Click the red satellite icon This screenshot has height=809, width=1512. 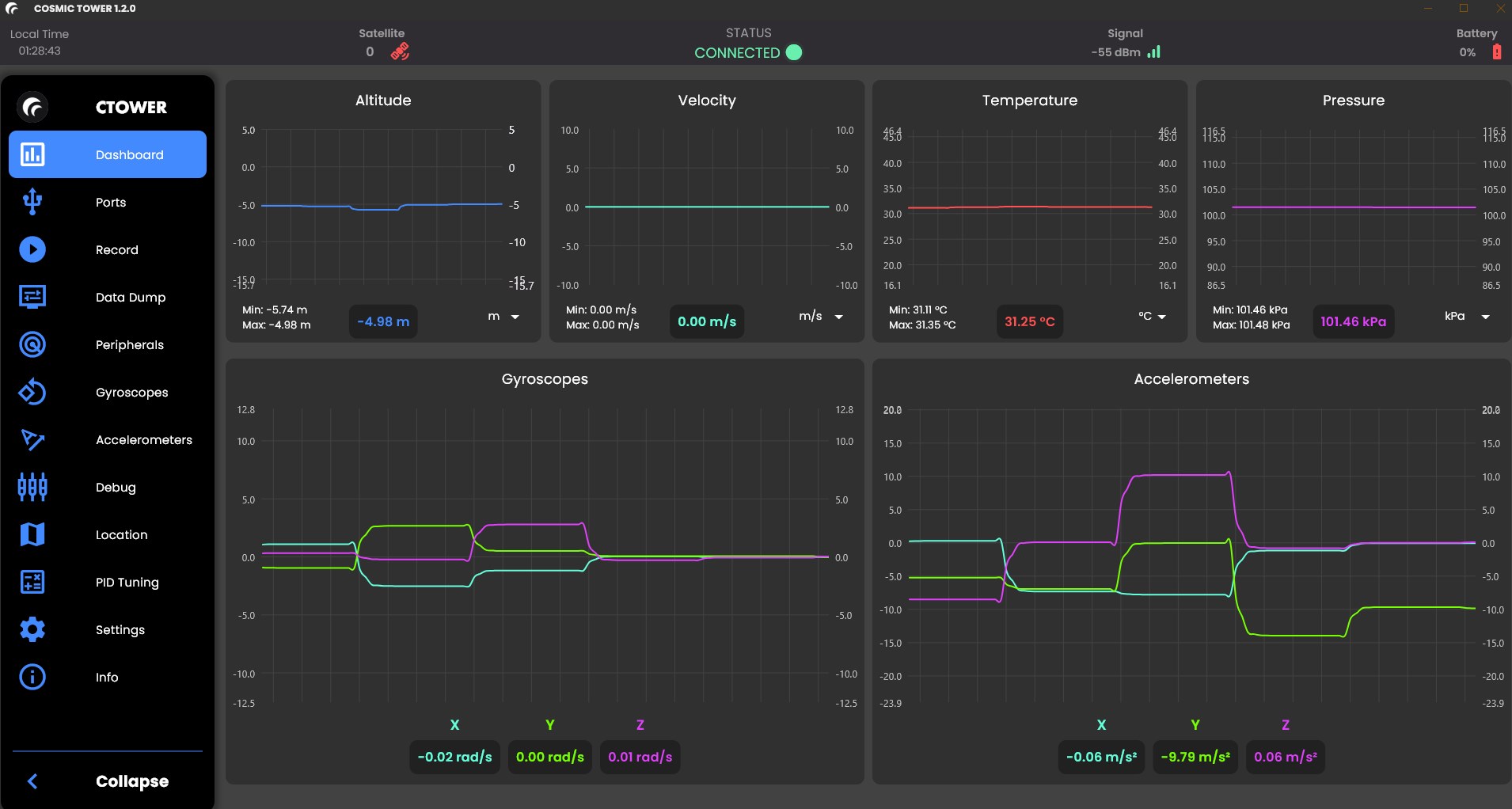tap(400, 51)
